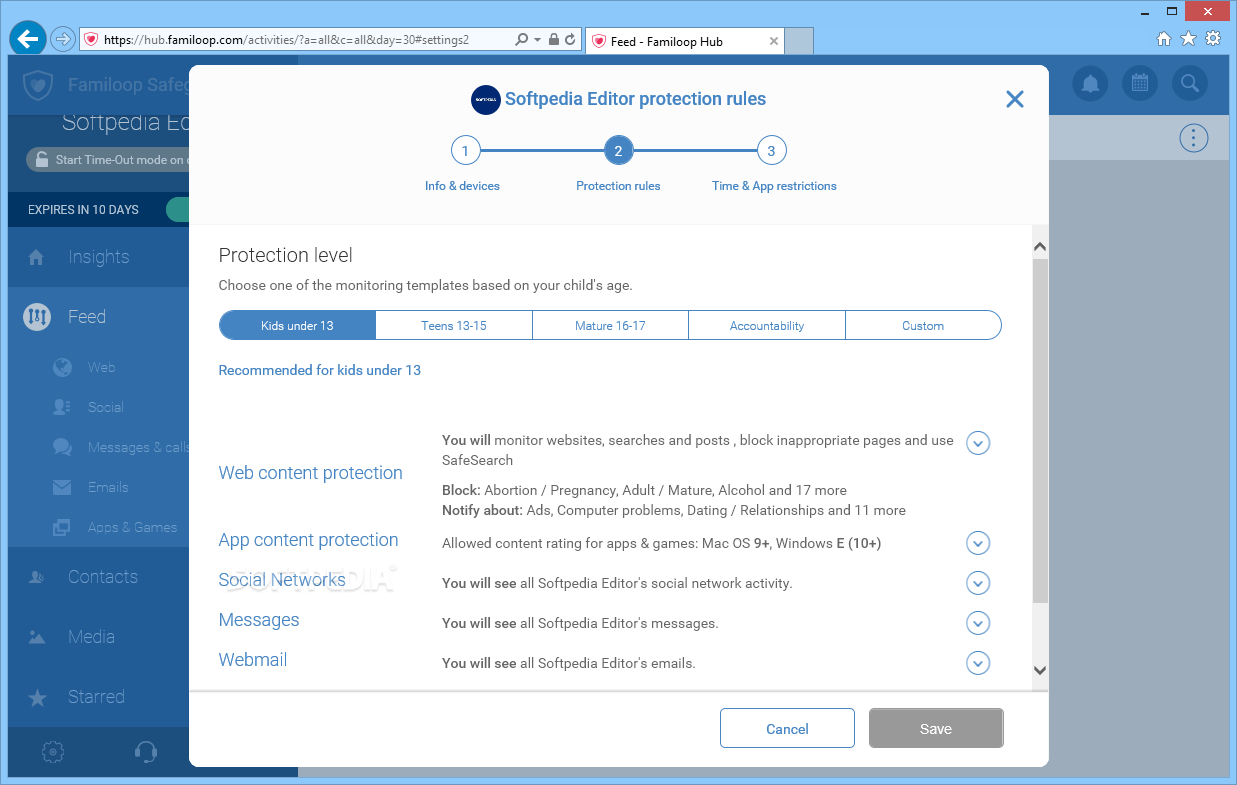The image size is (1237, 785).
Task: Click the Web content protection heading
Action: 310,473
